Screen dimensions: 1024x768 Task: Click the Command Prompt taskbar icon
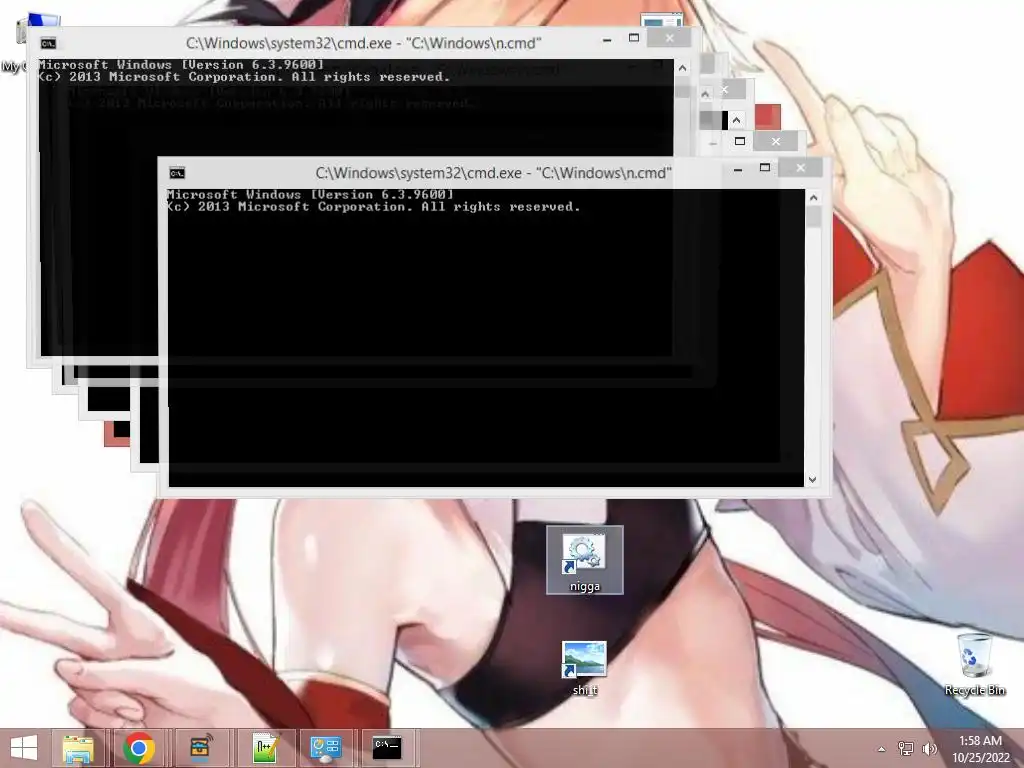(x=387, y=748)
